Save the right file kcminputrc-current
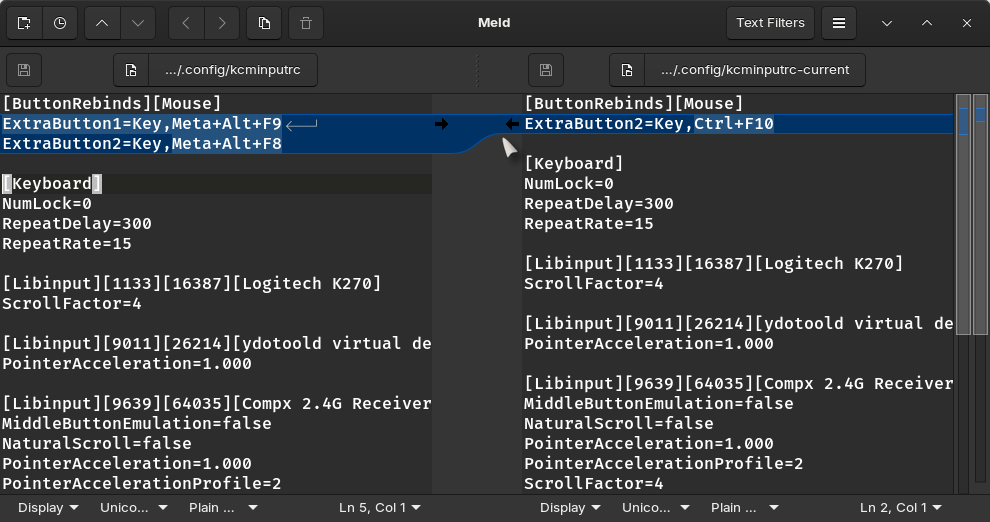The width and height of the screenshot is (990, 522). [545, 70]
